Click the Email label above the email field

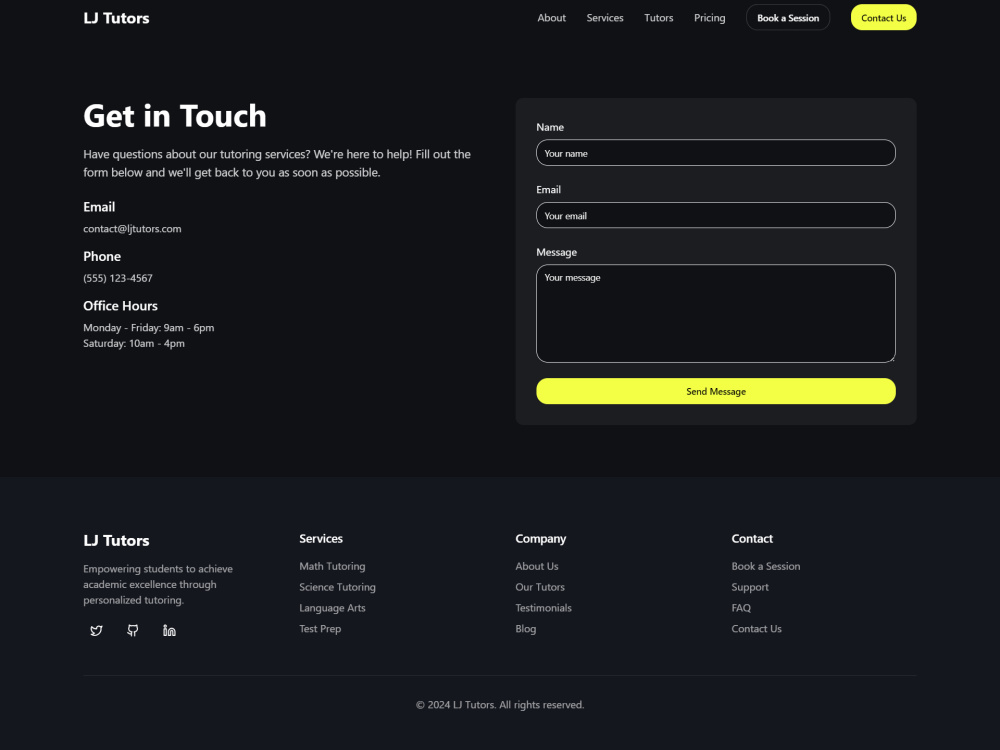tap(548, 190)
